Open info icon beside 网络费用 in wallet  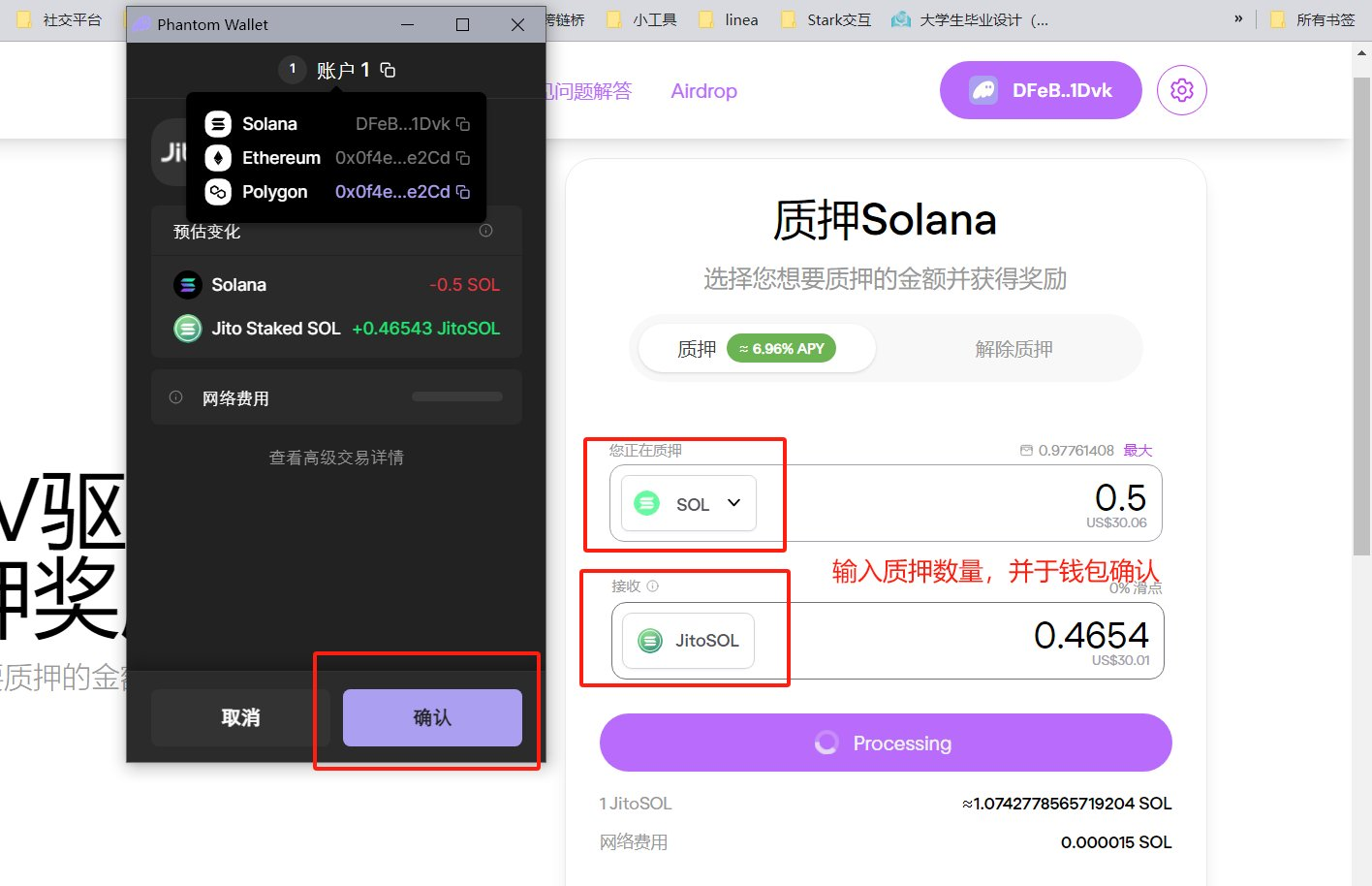click(x=176, y=397)
